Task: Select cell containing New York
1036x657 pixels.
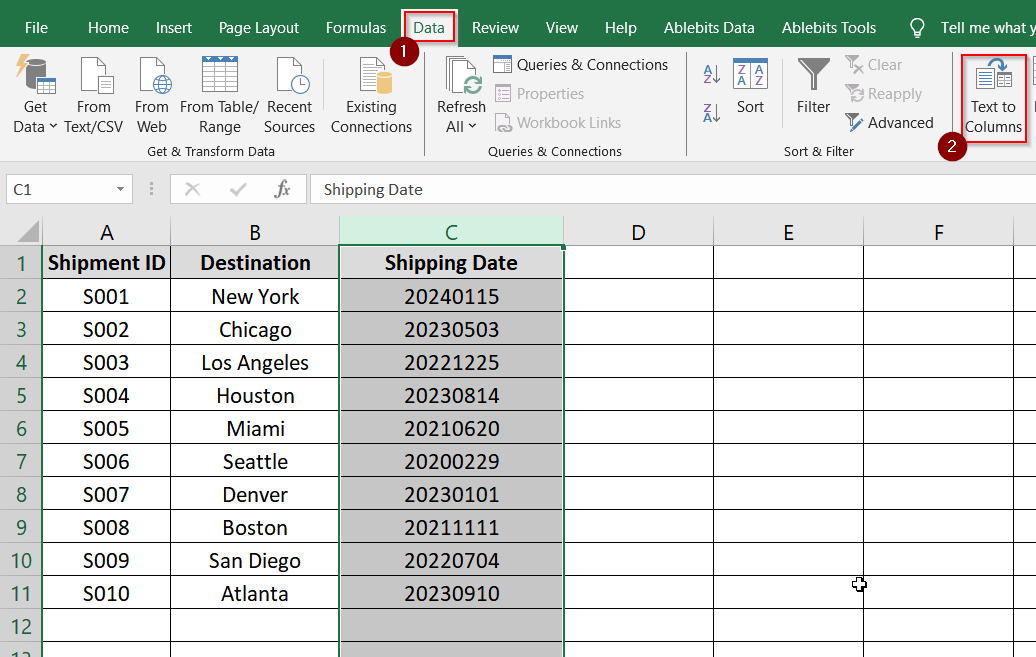Action: pos(255,296)
